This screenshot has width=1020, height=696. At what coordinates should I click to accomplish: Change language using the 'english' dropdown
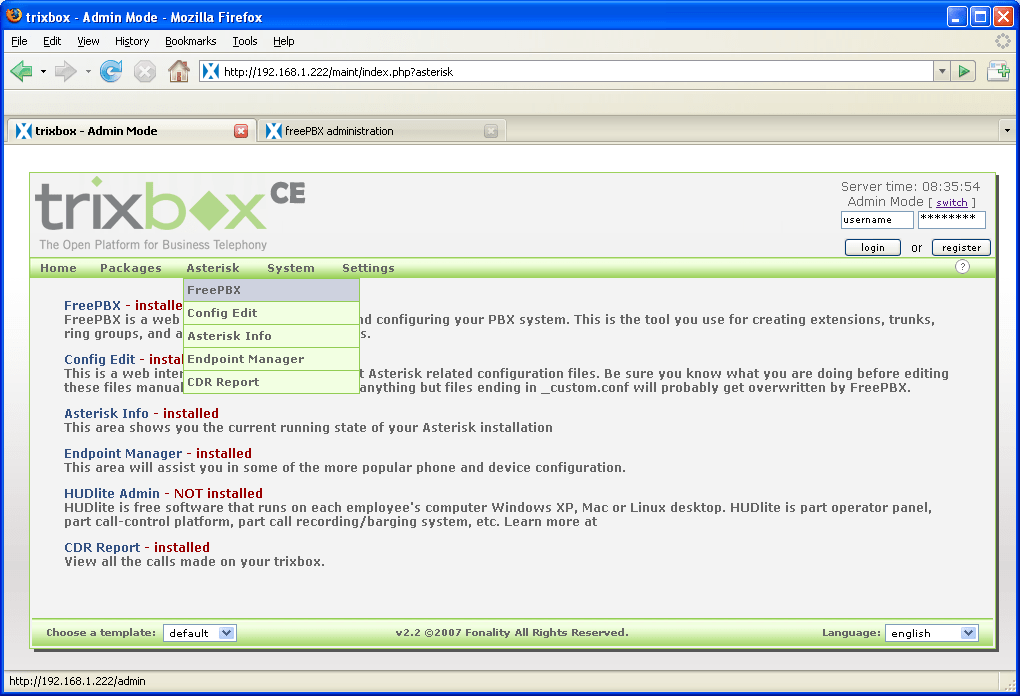point(930,632)
